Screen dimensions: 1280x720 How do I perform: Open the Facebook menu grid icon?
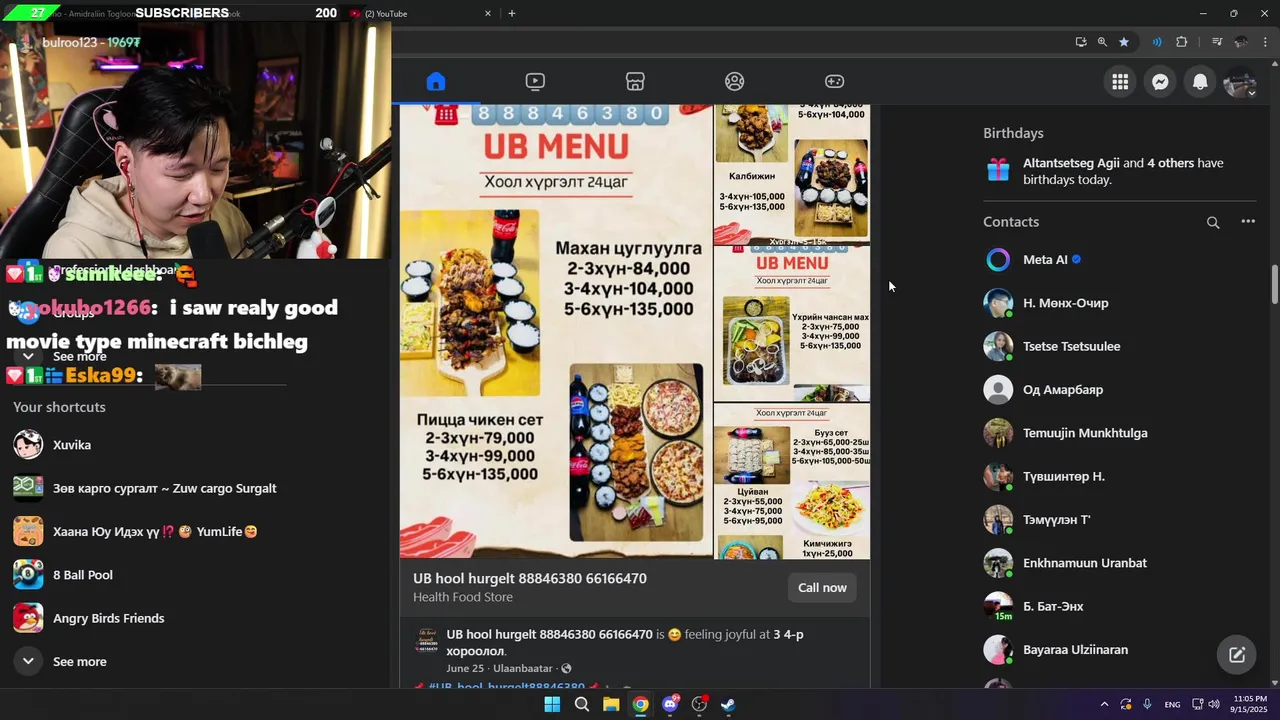pos(1120,82)
